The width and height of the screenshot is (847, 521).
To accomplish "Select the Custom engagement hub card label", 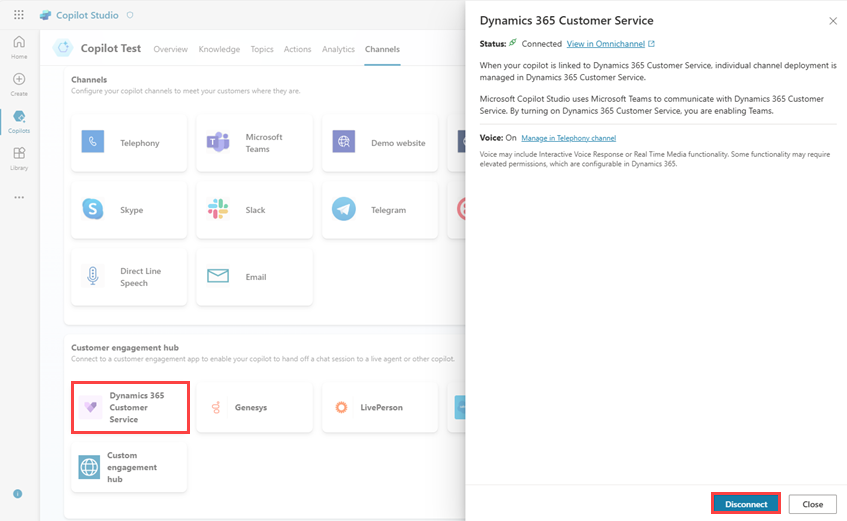I will pos(132,467).
